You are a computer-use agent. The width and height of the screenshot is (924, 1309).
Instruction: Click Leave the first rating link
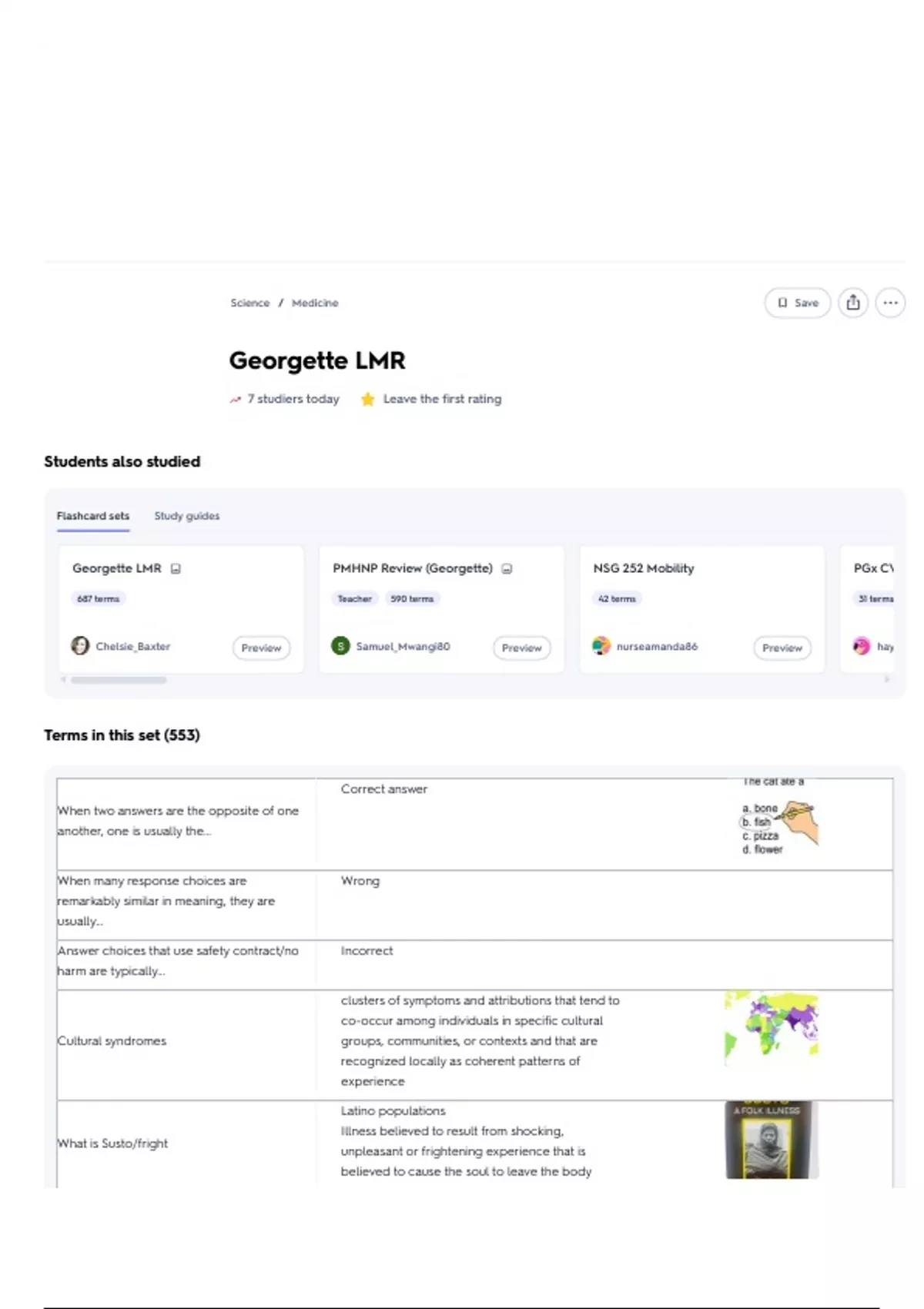442,399
